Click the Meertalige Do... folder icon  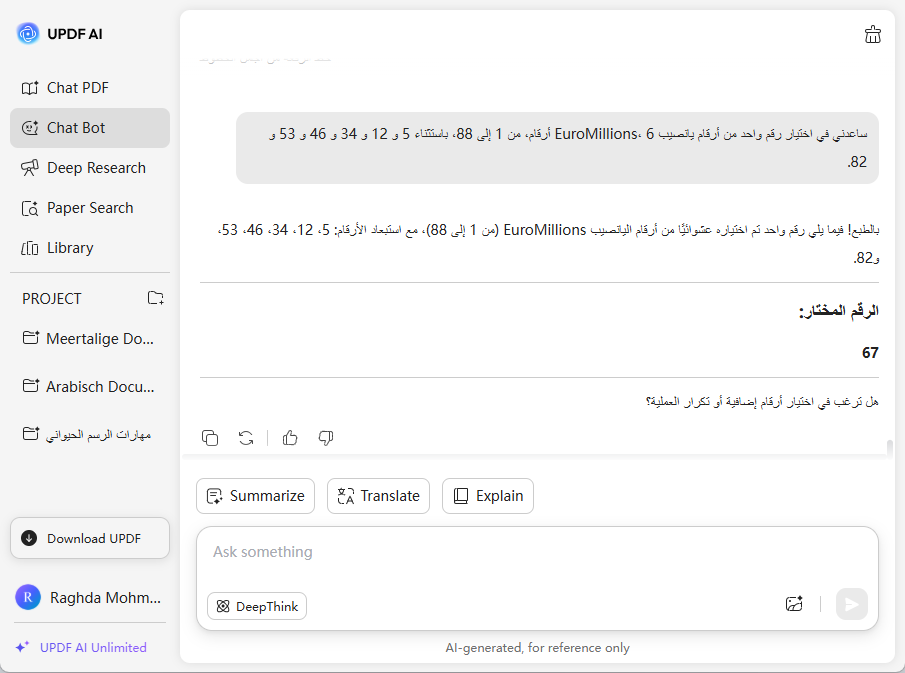pos(31,338)
